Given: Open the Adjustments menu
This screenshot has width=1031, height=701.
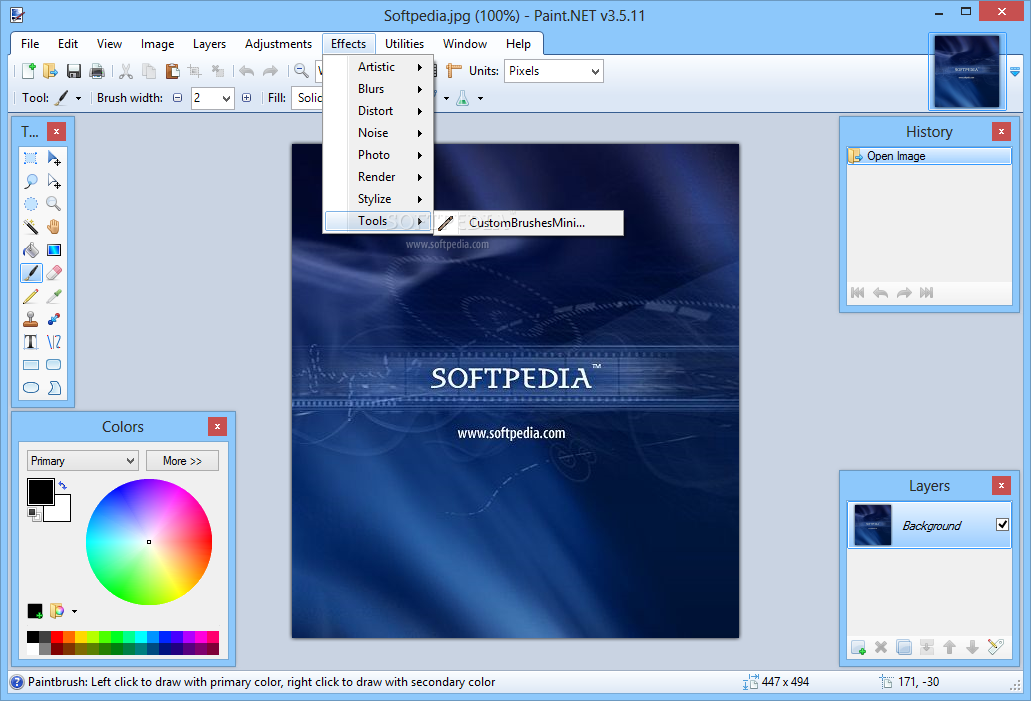Looking at the screenshot, I should [x=278, y=44].
